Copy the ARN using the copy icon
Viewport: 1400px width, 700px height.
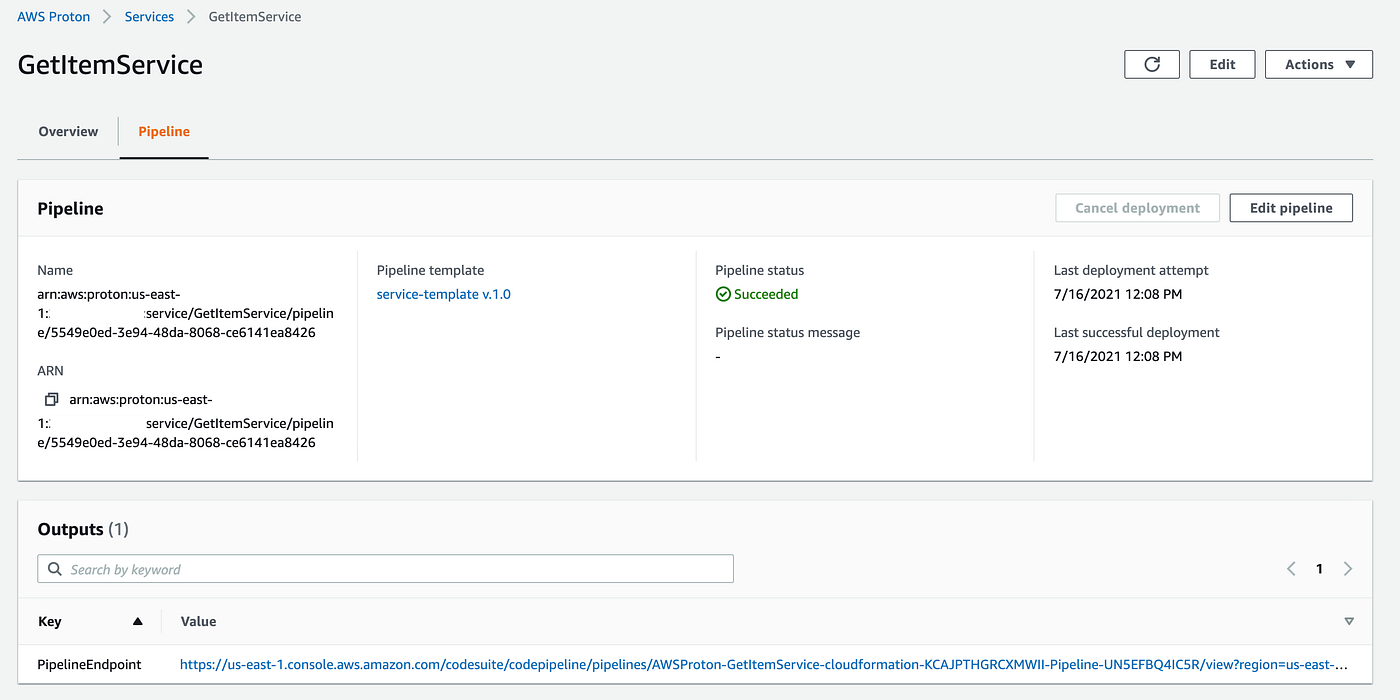point(50,398)
